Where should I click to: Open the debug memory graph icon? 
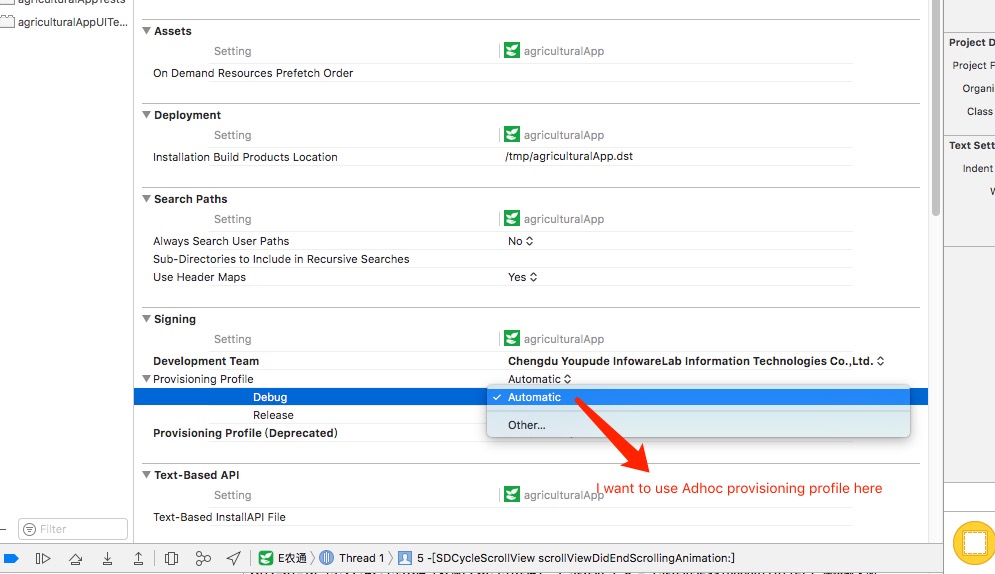coord(203,558)
